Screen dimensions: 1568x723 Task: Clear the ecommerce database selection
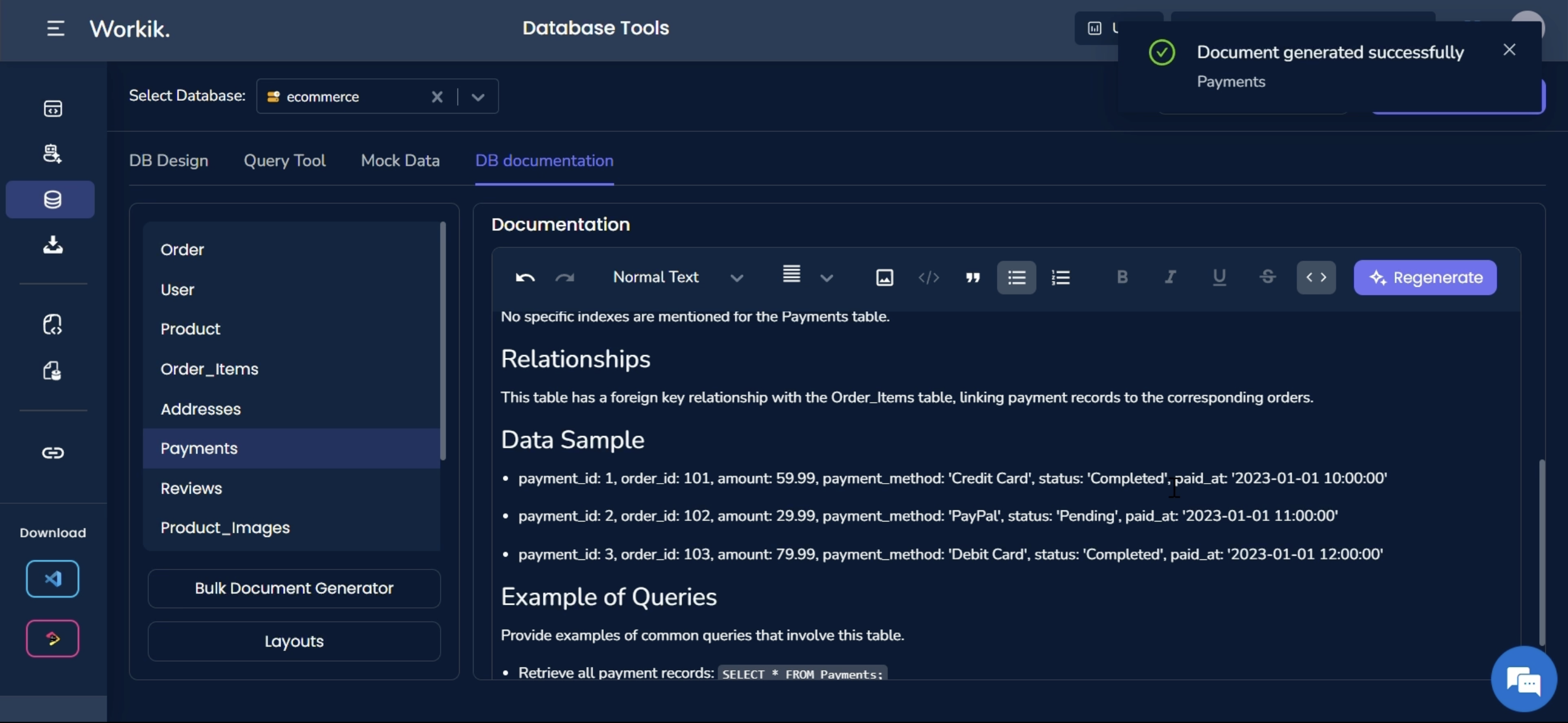point(437,97)
